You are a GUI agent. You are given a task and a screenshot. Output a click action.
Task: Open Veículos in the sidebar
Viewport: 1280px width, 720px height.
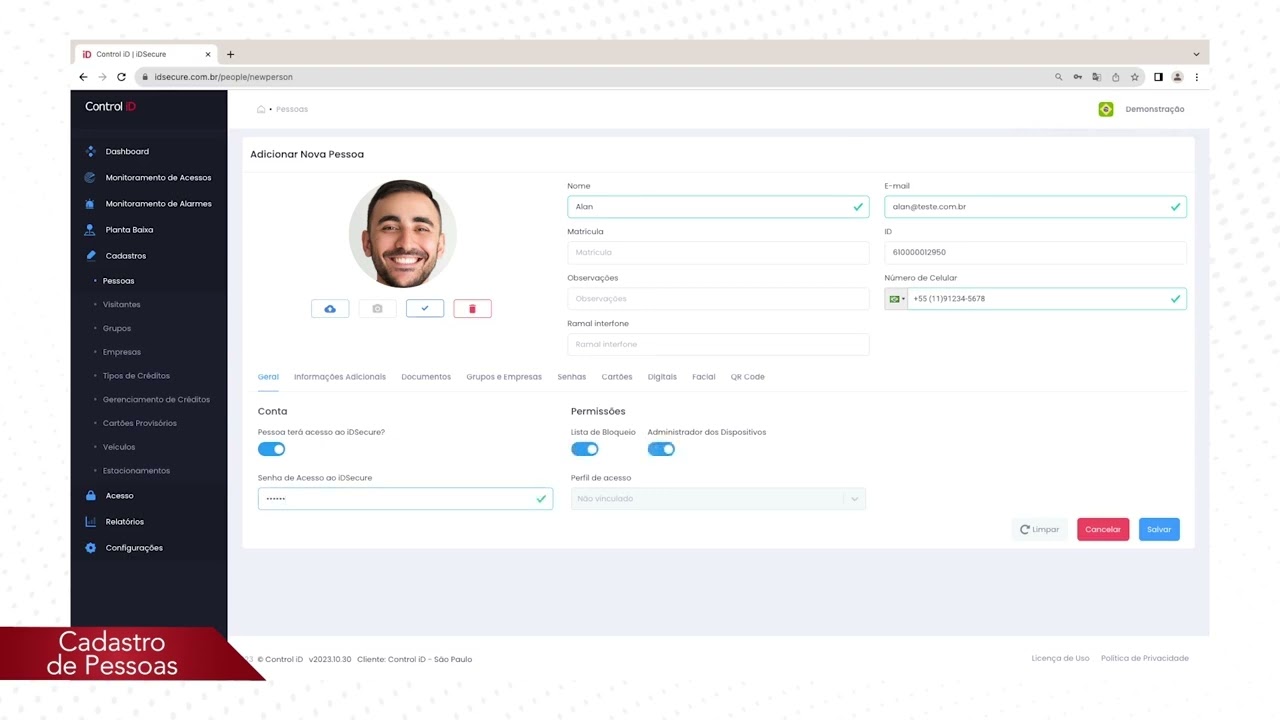119,447
